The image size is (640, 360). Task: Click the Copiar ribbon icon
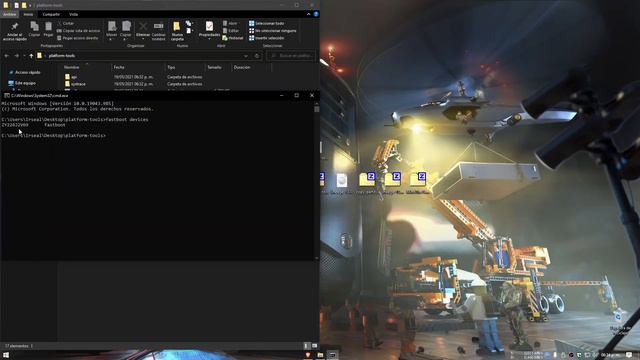point(34,27)
